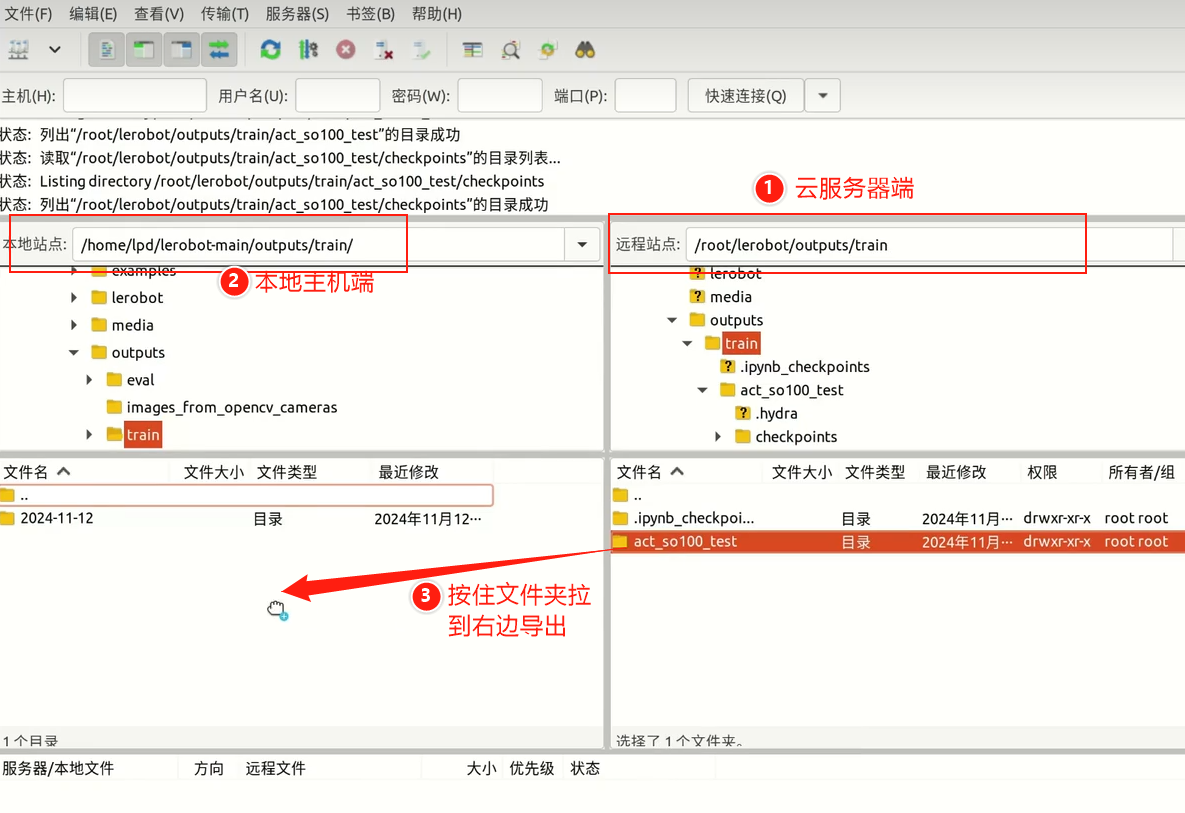This screenshot has width=1185, height=813.
Task: Disconnect from the current server
Action: (384, 50)
